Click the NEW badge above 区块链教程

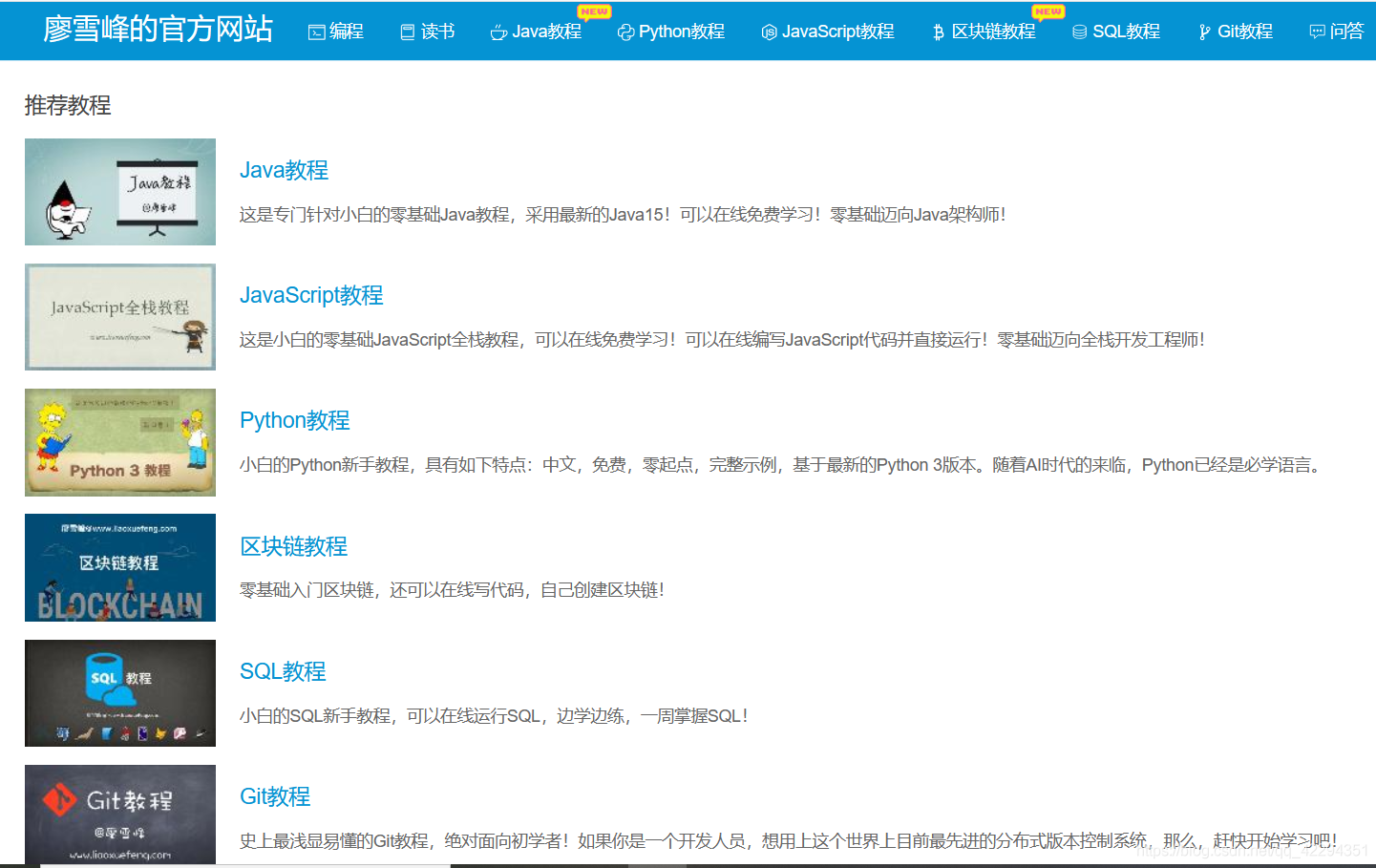tap(1048, 11)
